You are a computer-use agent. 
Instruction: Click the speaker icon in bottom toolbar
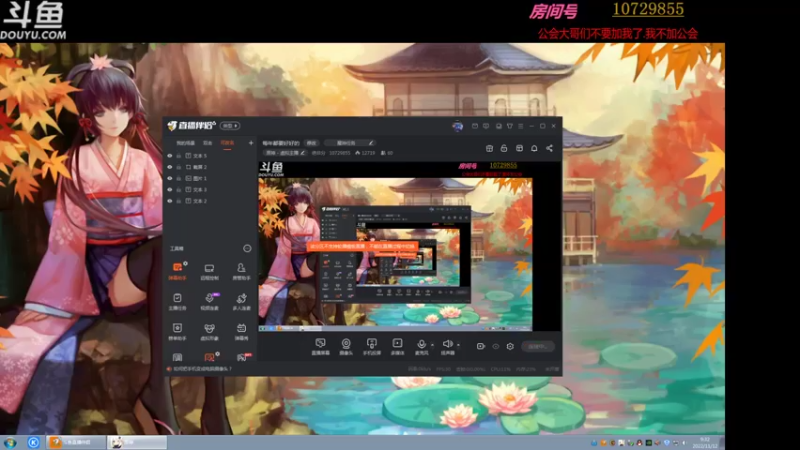pyautogui.click(x=447, y=346)
